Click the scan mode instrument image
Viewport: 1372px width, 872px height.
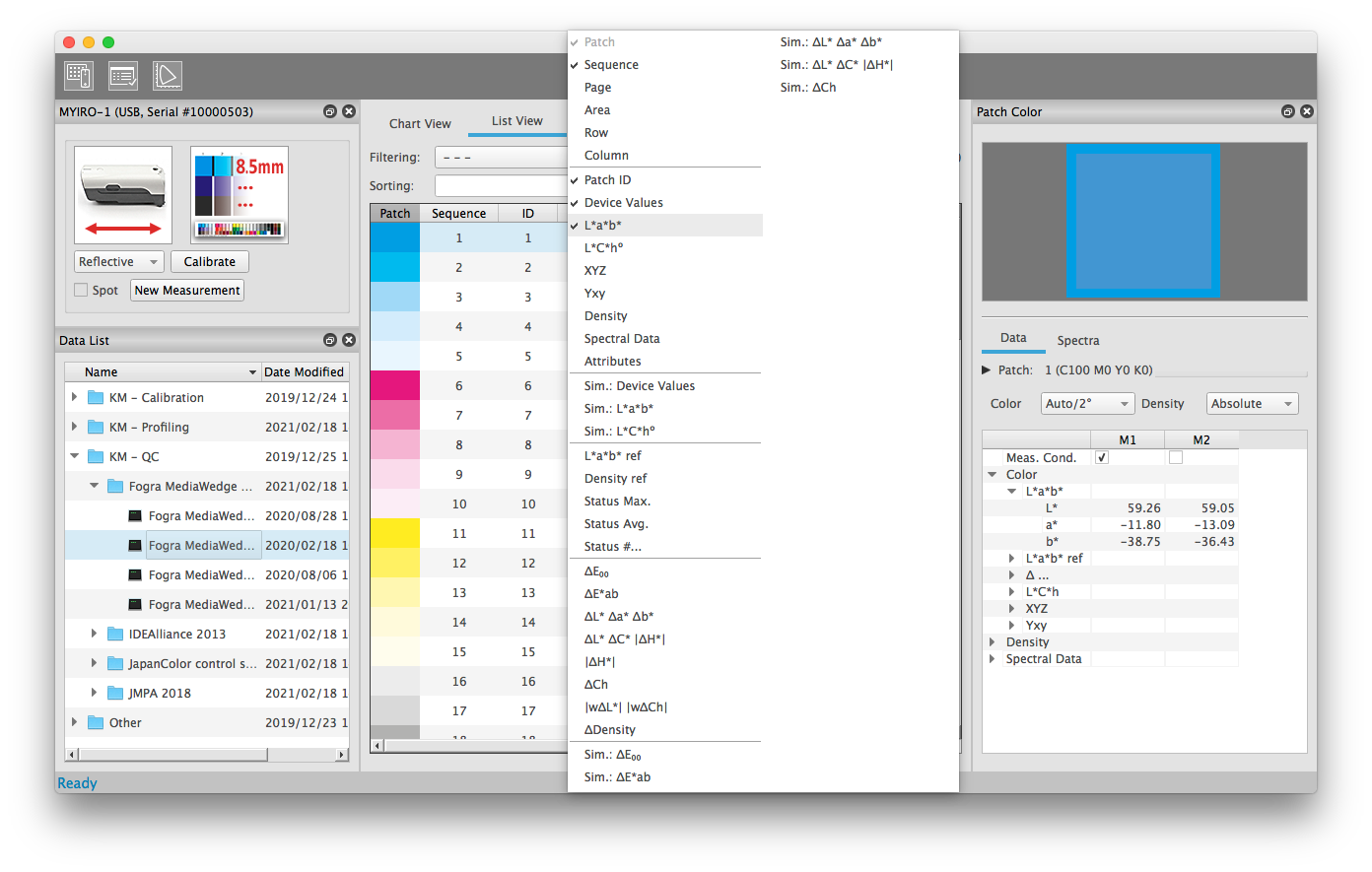click(123, 195)
